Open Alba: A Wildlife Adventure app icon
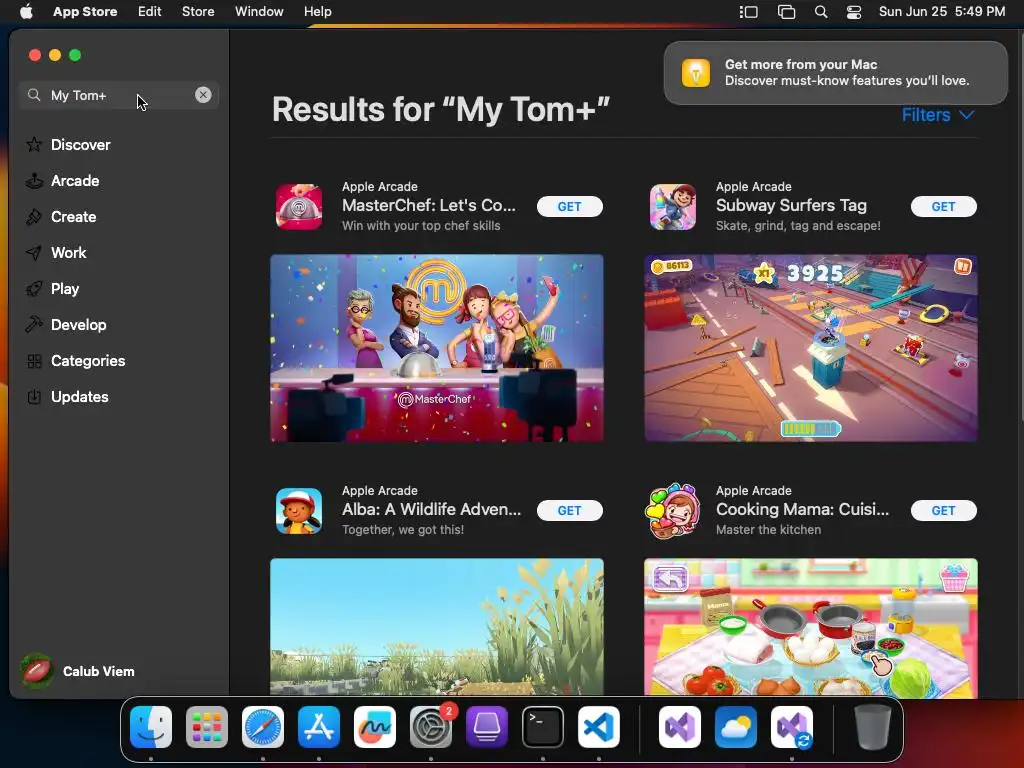The width and height of the screenshot is (1024, 768). 299,511
